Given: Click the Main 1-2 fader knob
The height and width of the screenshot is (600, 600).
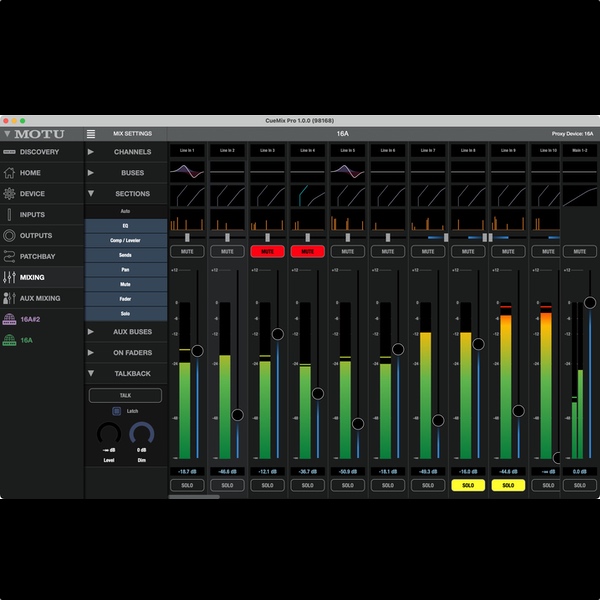Looking at the screenshot, I should point(590,303).
